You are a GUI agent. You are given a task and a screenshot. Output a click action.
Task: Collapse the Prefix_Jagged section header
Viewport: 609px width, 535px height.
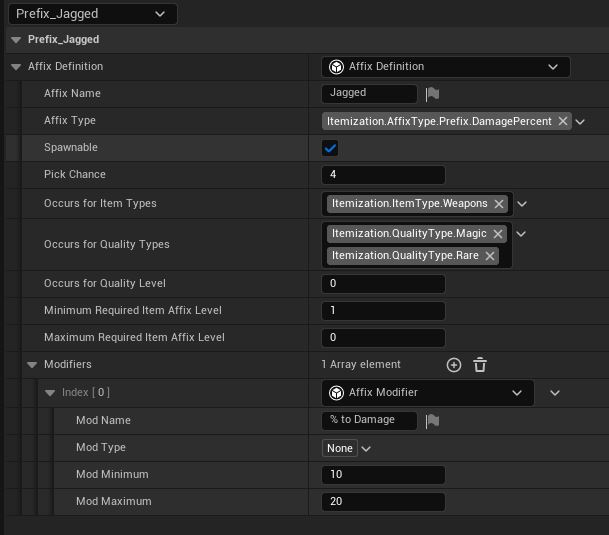click(16, 40)
